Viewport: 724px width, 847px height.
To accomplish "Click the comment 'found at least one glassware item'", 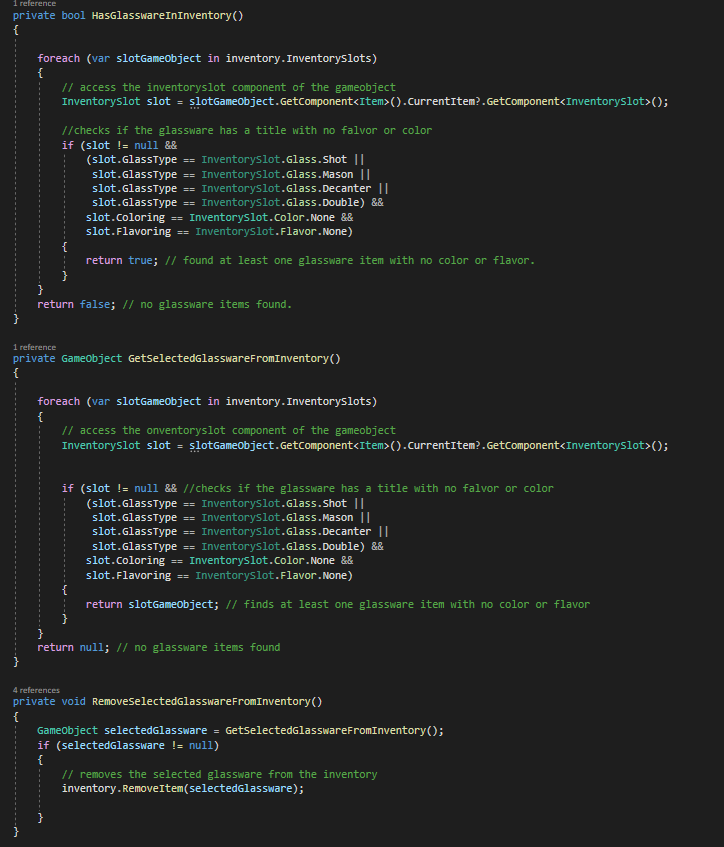I will (x=350, y=260).
